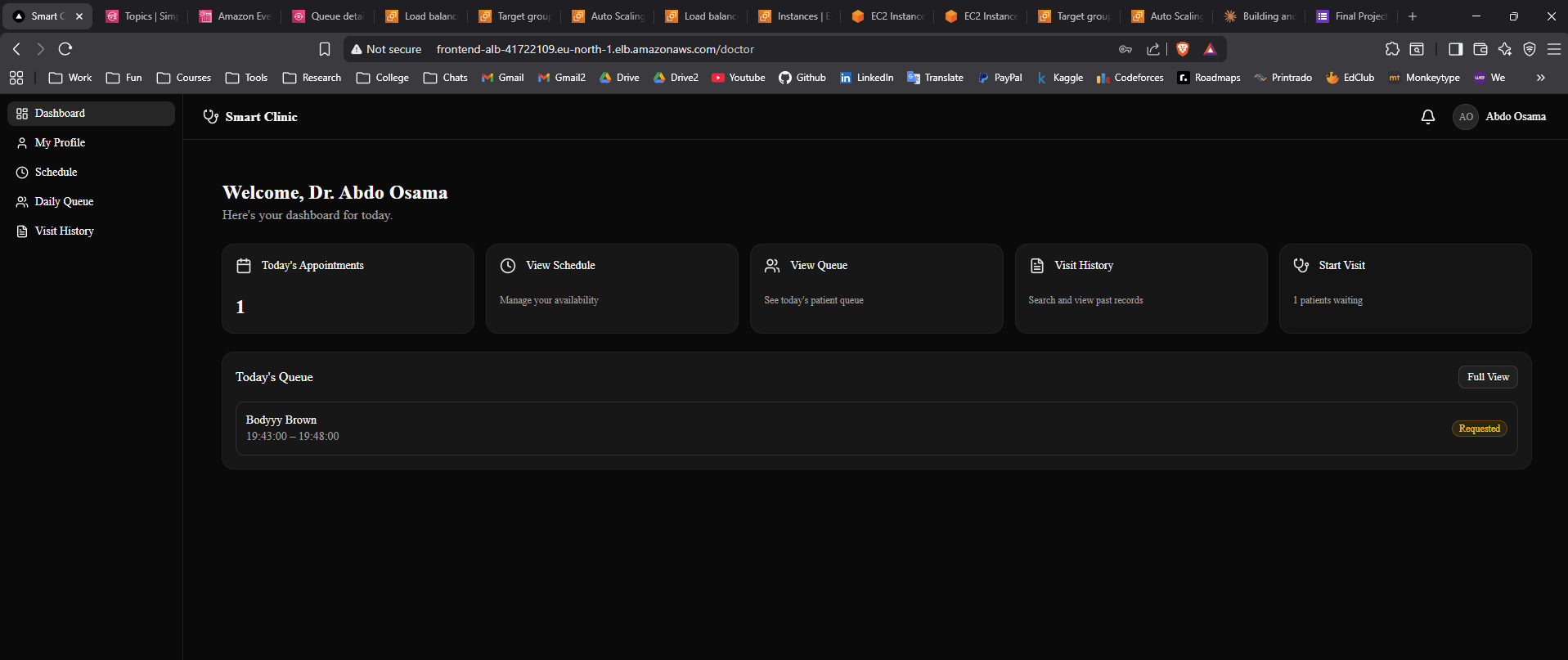Image resolution: width=1568 pixels, height=660 pixels.
Task: Open the View Queue card
Action: click(x=876, y=289)
